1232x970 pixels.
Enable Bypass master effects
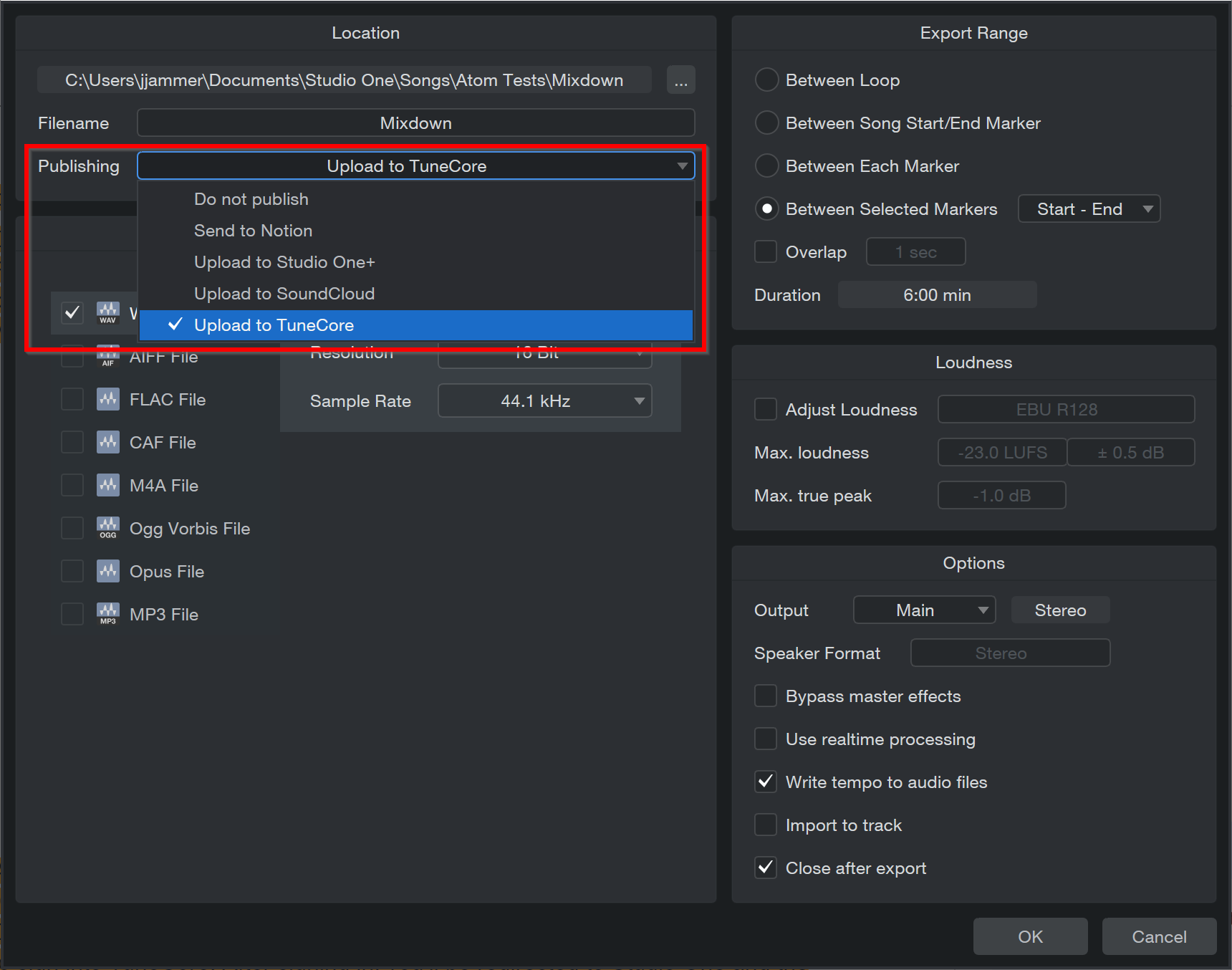pyautogui.click(x=766, y=696)
